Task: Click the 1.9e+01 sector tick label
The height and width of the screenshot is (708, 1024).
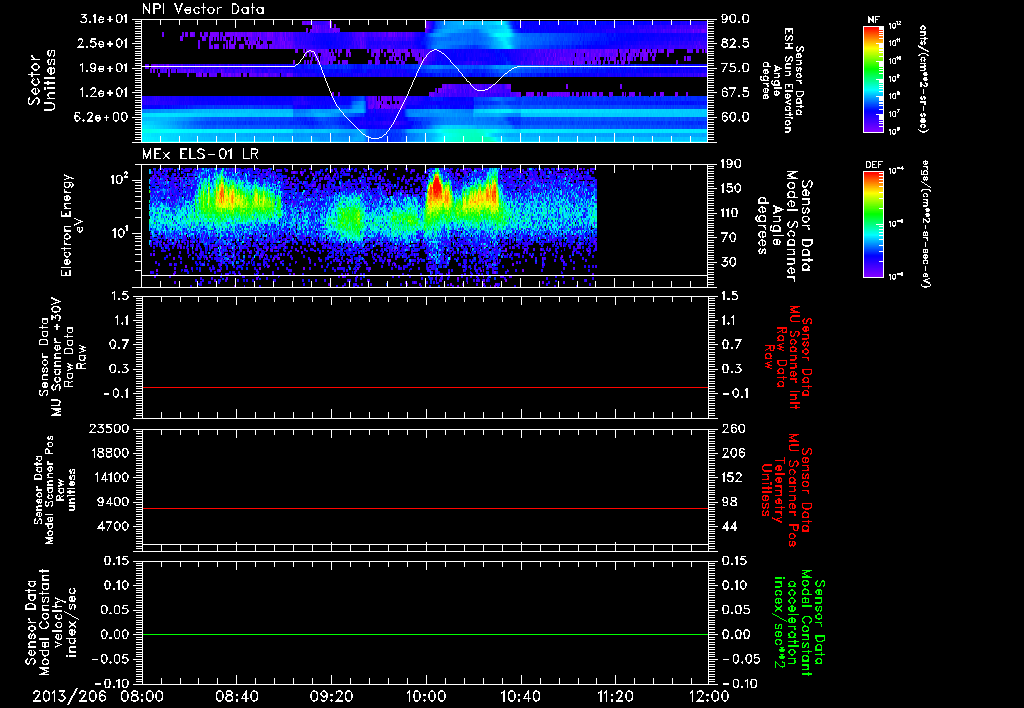Action: pyautogui.click(x=106, y=68)
